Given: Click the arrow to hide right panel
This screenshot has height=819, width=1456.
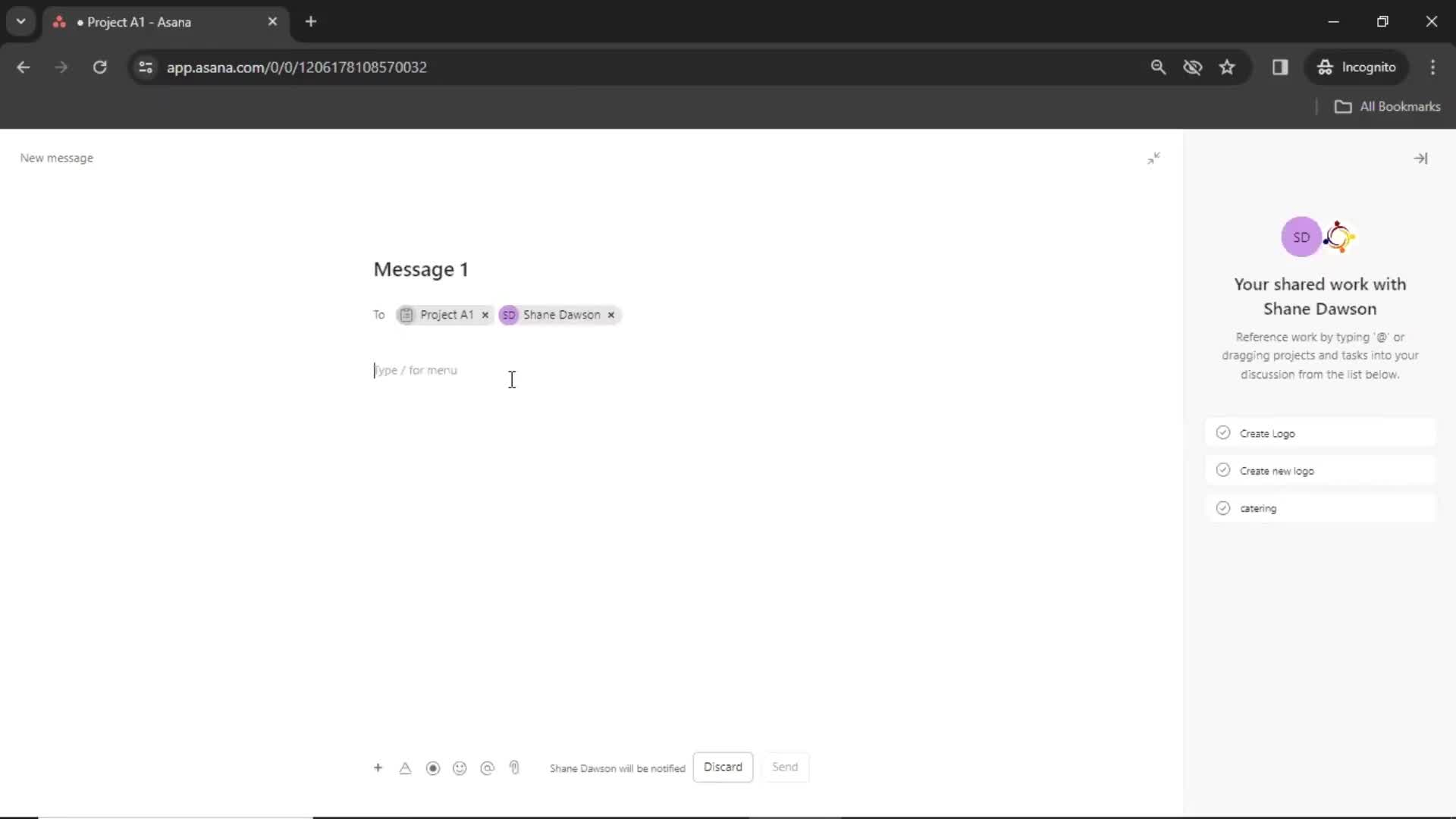Looking at the screenshot, I should click(1421, 158).
